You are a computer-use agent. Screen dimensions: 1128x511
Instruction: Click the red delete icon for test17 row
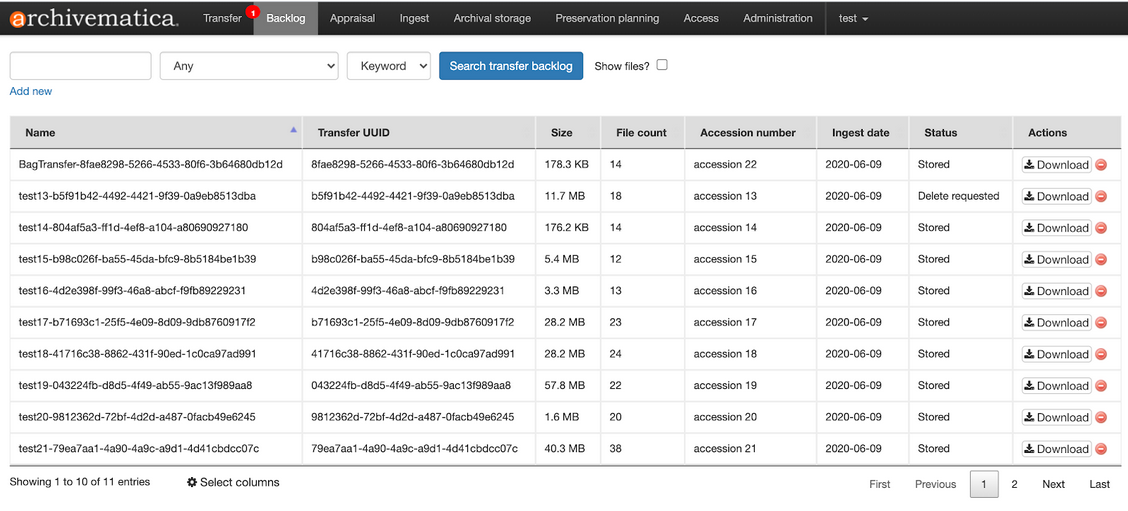click(x=1101, y=323)
